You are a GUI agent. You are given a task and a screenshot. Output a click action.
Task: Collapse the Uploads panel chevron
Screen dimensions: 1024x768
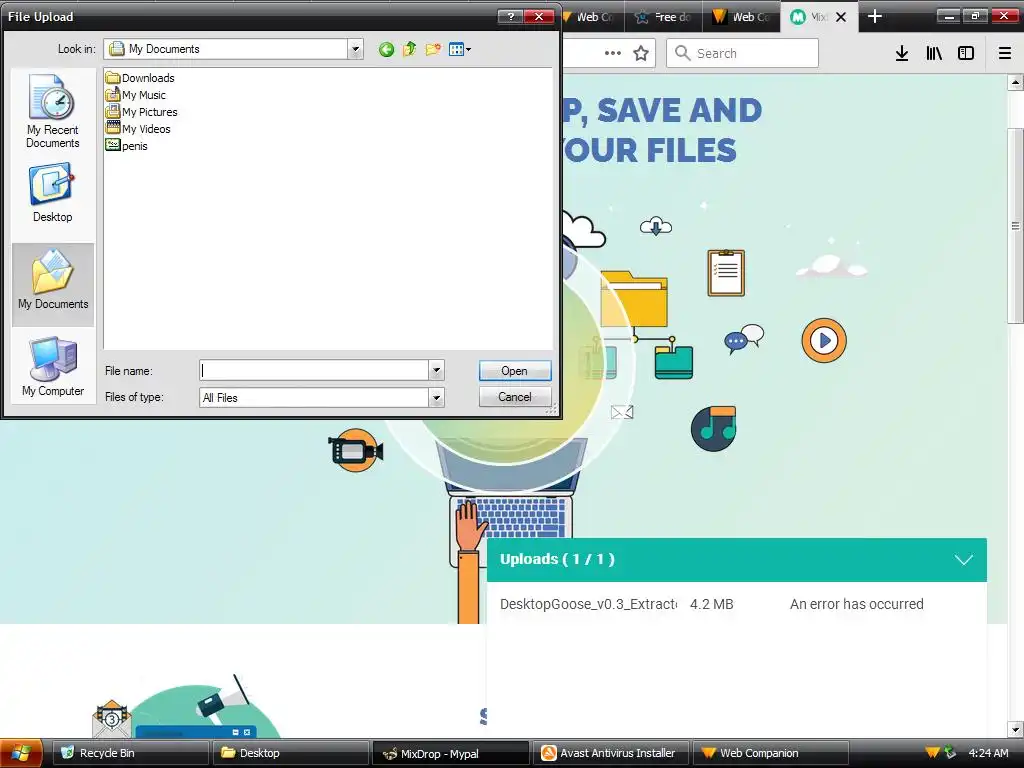(x=963, y=560)
